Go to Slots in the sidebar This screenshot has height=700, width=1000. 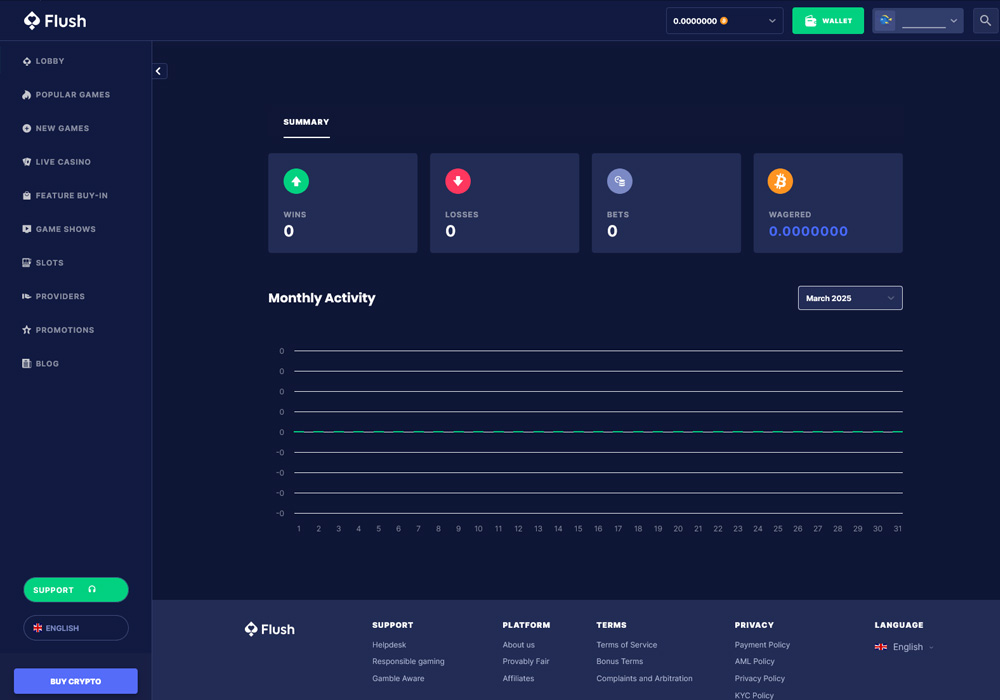49,263
